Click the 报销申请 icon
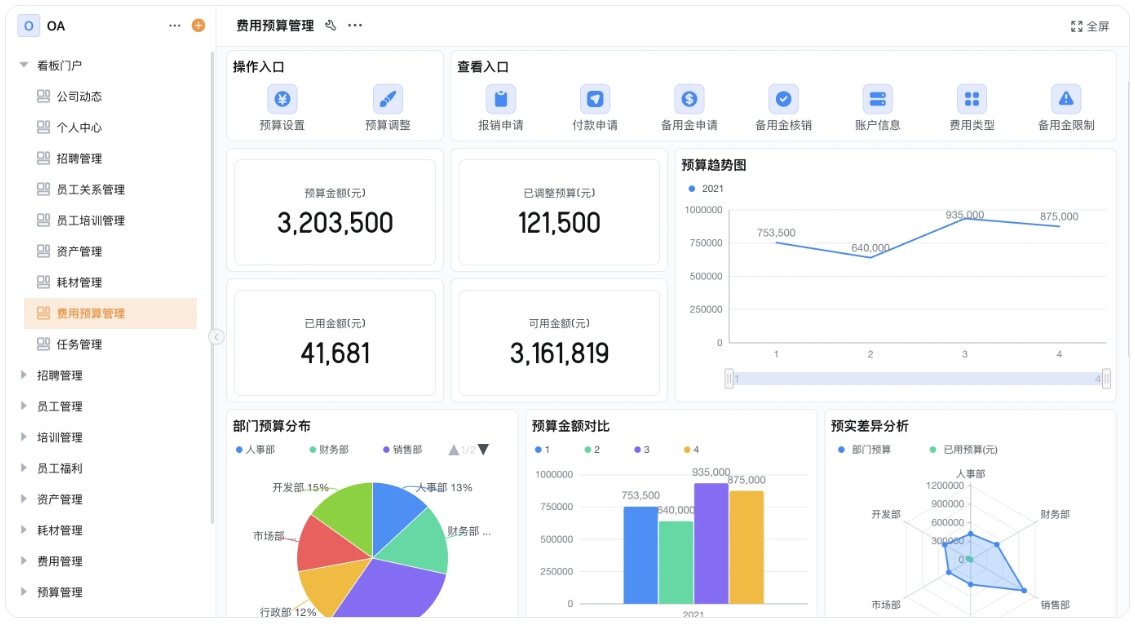The width and height of the screenshot is (1135, 626). click(500, 99)
